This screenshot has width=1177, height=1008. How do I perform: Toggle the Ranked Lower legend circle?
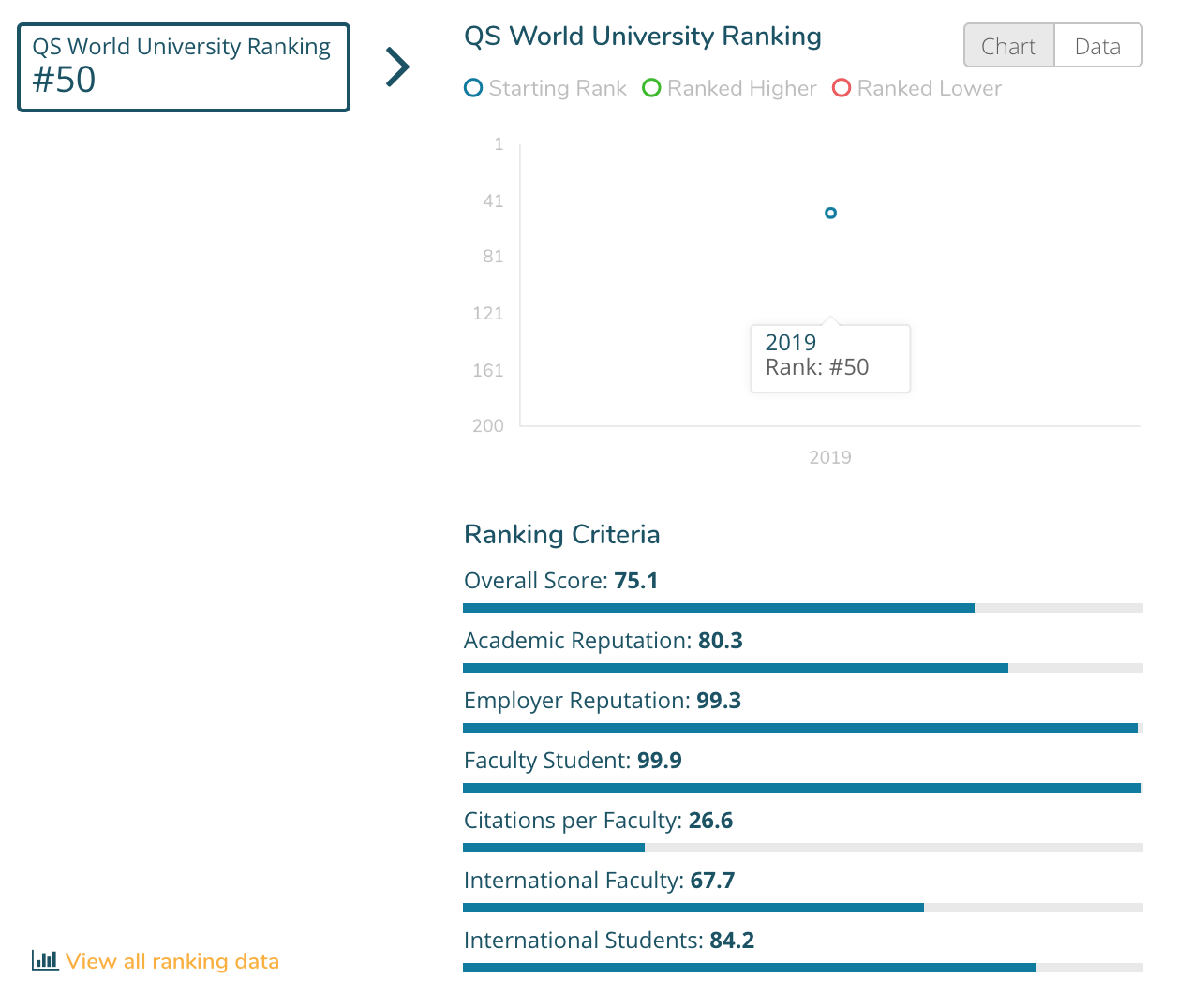(842, 88)
